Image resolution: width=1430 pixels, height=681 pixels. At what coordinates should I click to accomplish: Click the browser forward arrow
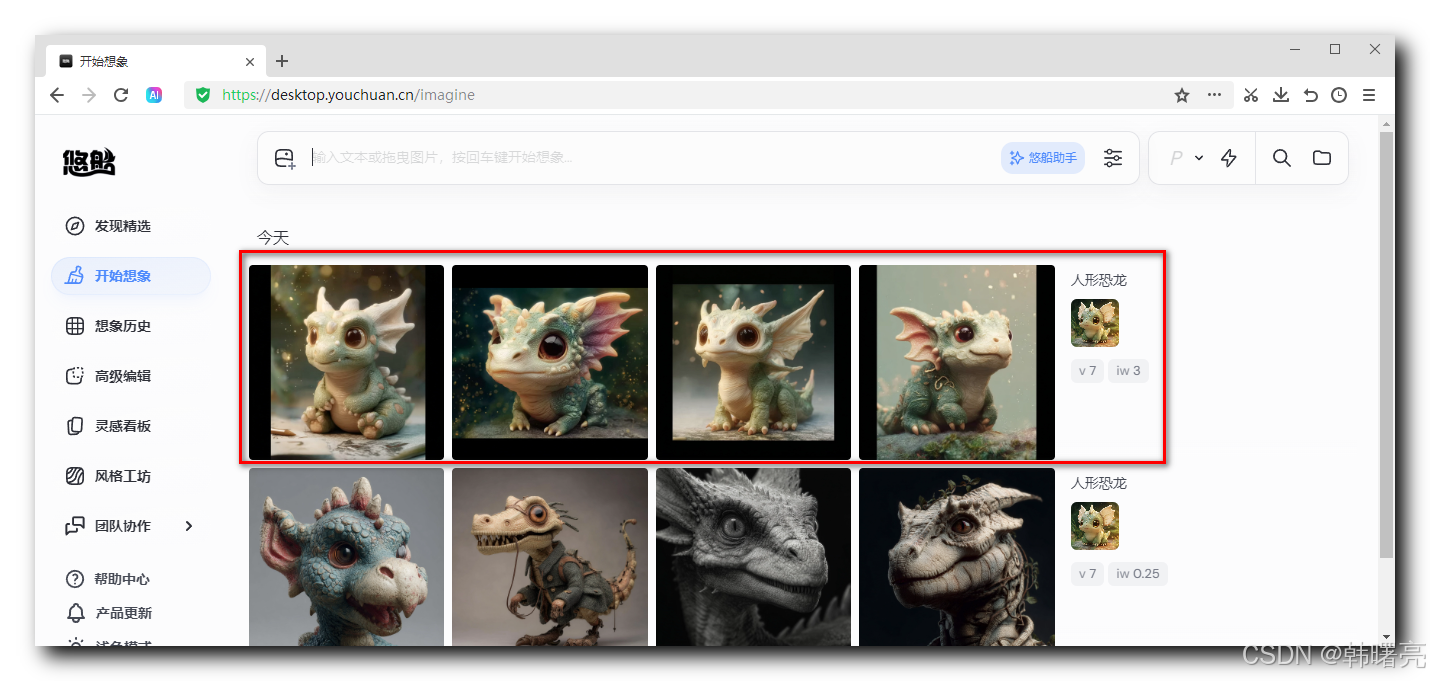89,95
